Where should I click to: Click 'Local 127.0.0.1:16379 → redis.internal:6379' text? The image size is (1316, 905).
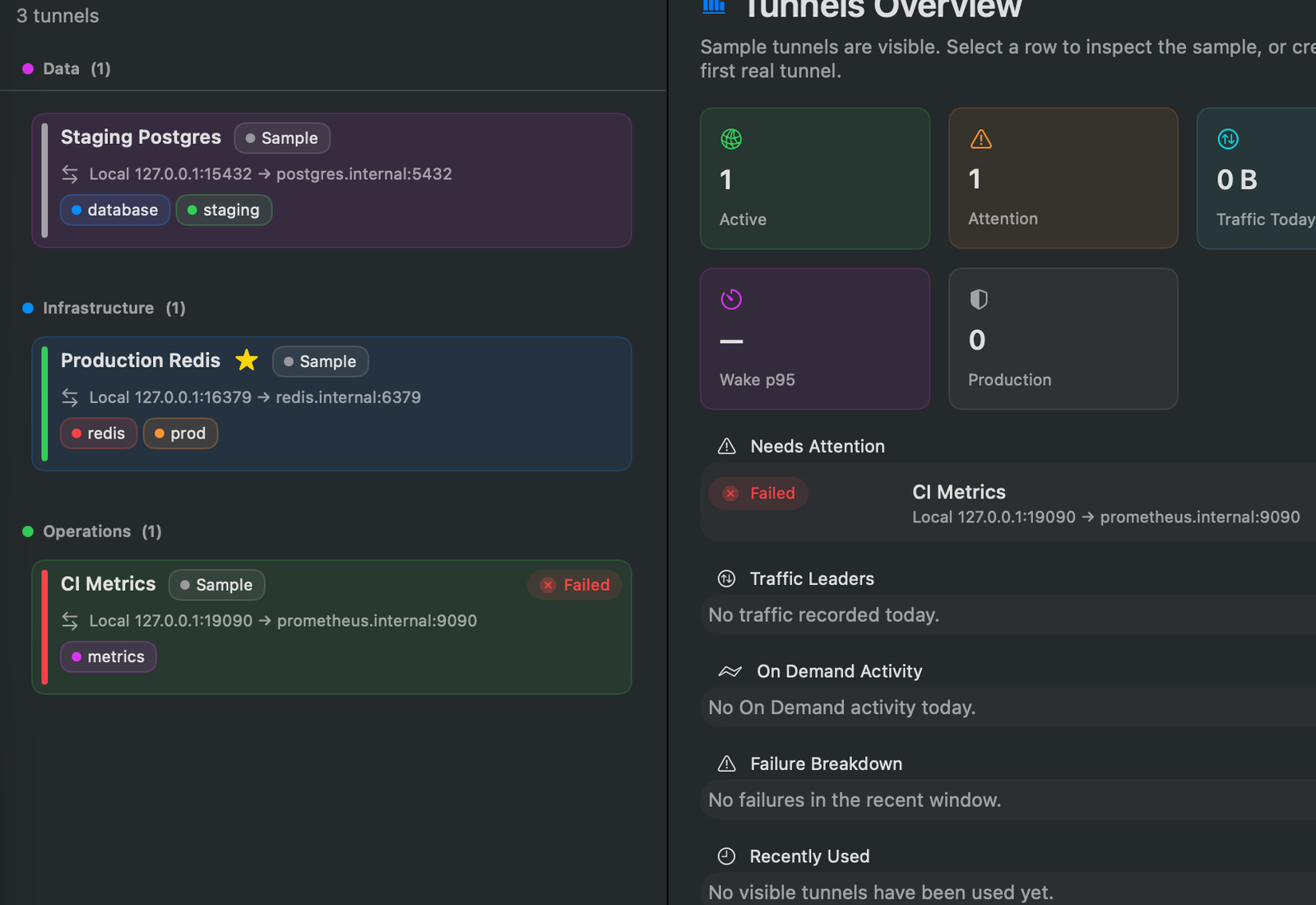click(255, 397)
